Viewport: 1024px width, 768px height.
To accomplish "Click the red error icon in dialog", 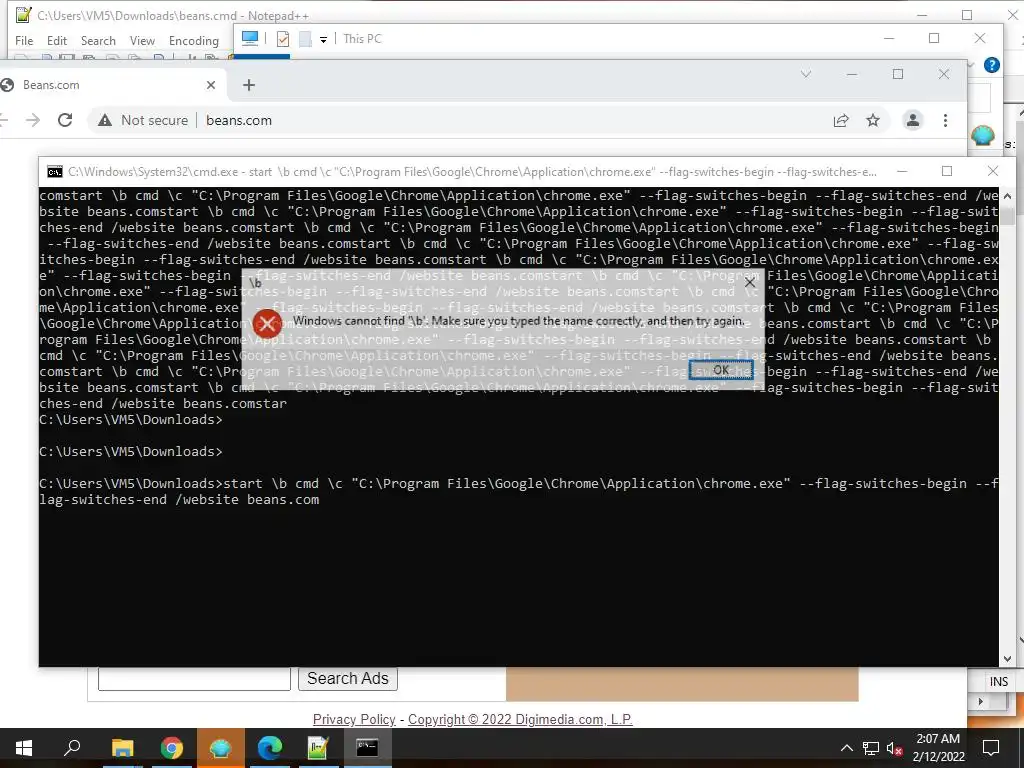I will click(268, 324).
